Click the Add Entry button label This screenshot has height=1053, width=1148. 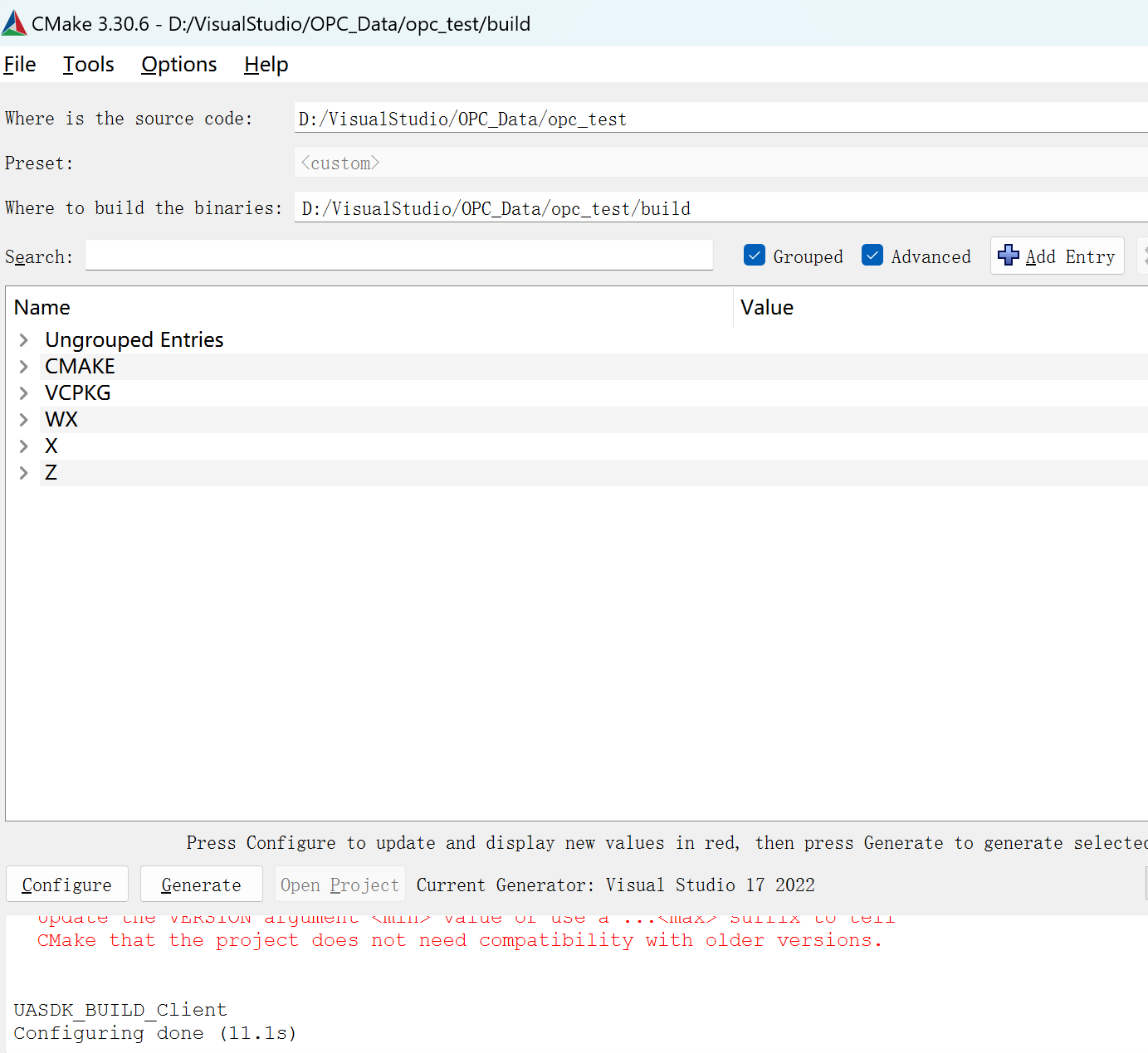click(1071, 256)
